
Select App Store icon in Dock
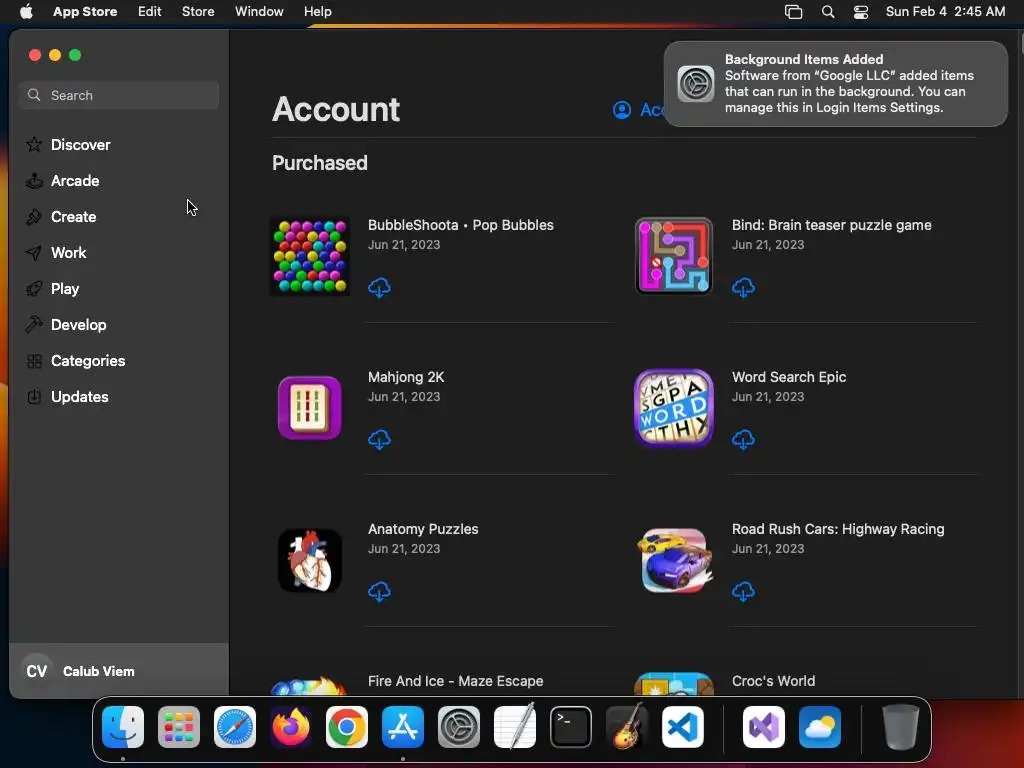[x=403, y=727]
